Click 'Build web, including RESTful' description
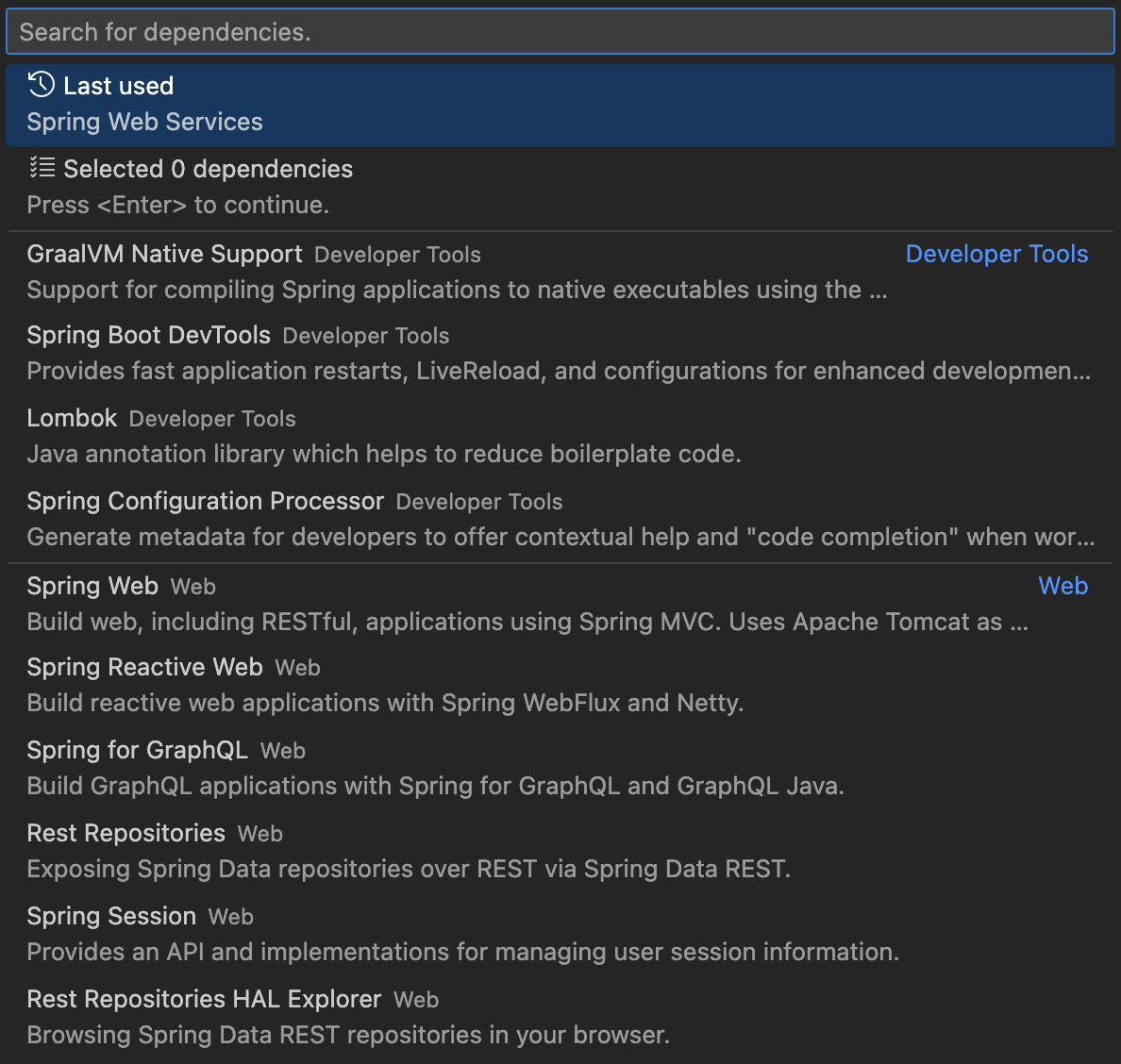 coord(527,623)
